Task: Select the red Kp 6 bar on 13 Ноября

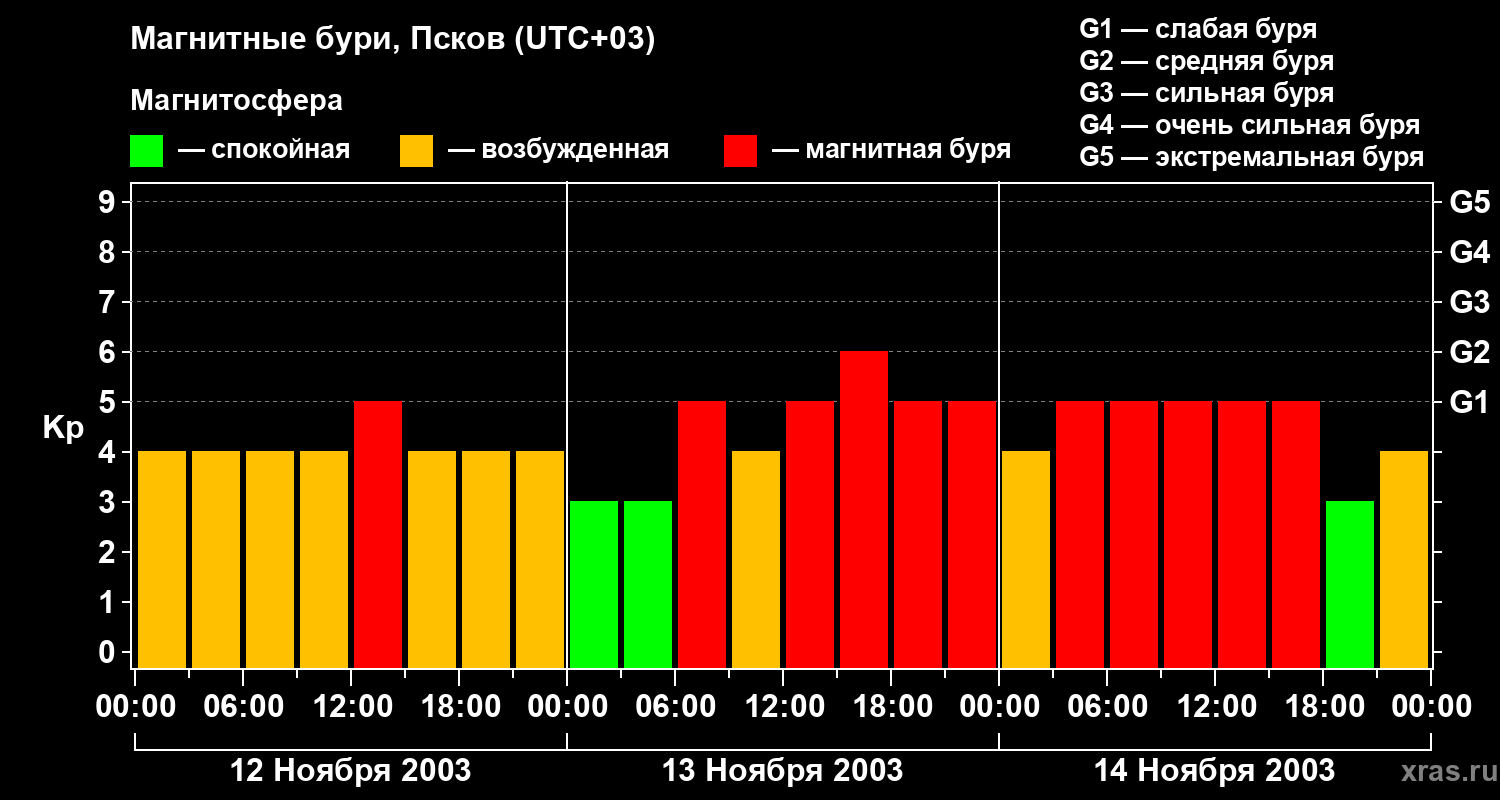Action: tap(864, 510)
